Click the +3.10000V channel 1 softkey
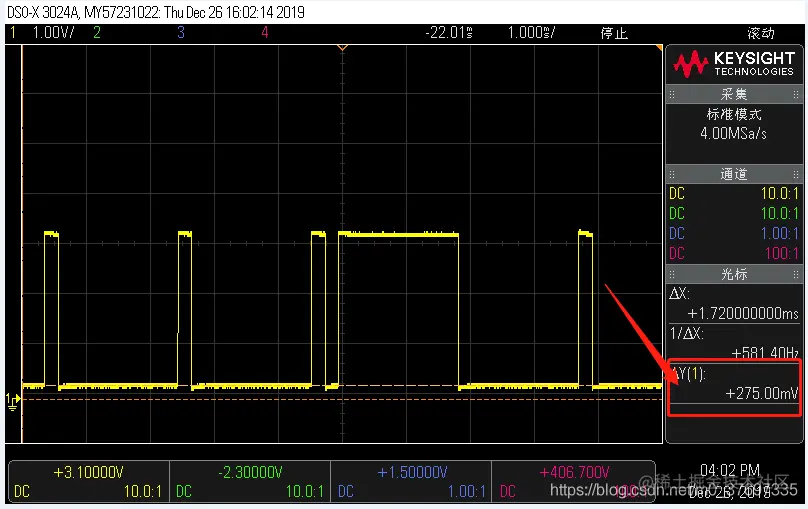Image resolution: width=808 pixels, height=509 pixels. (x=89, y=482)
